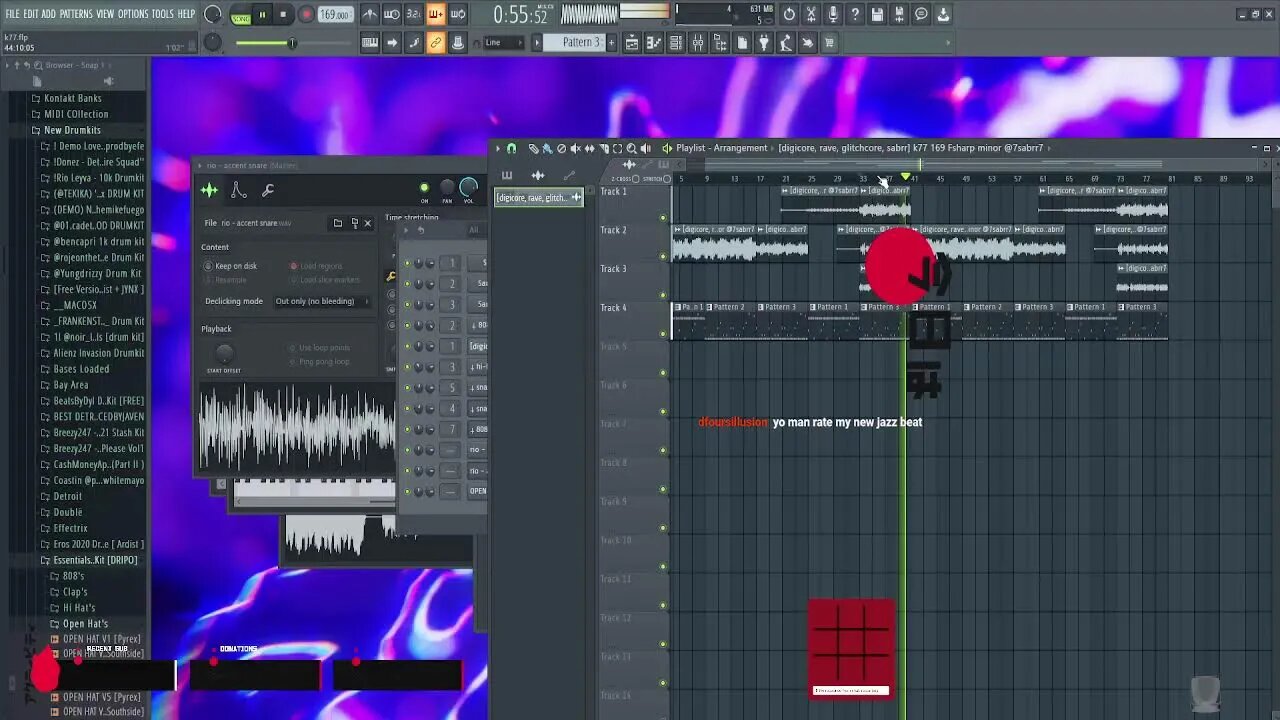
Task: Mute Track 4 green light
Action: [x=662, y=334]
